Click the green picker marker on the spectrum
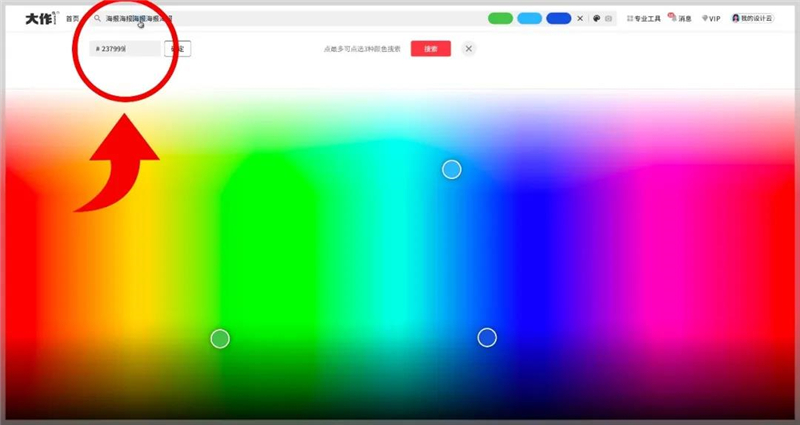The height and width of the screenshot is (425, 800). [x=220, y=338]
